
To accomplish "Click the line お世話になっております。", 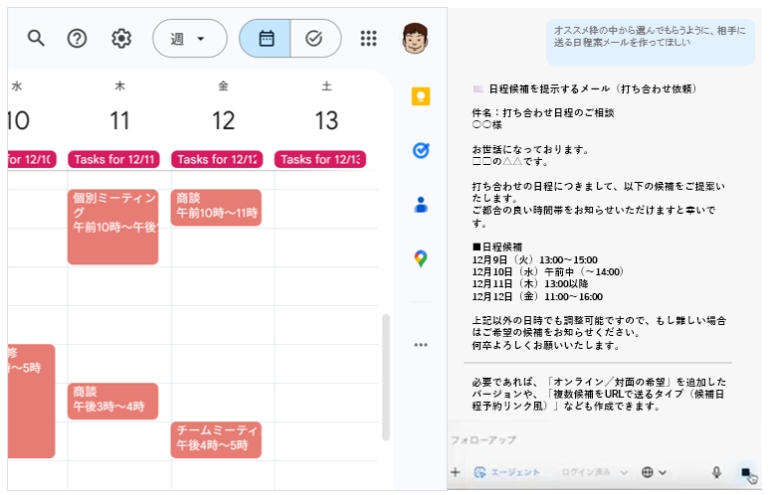I will (530, 150).
